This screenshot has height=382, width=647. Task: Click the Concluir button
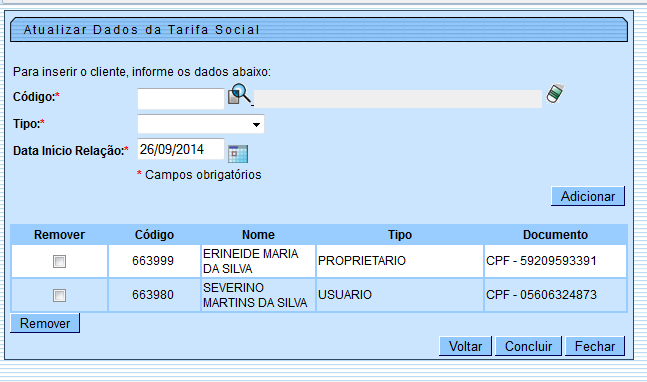[x=528, y=346]
